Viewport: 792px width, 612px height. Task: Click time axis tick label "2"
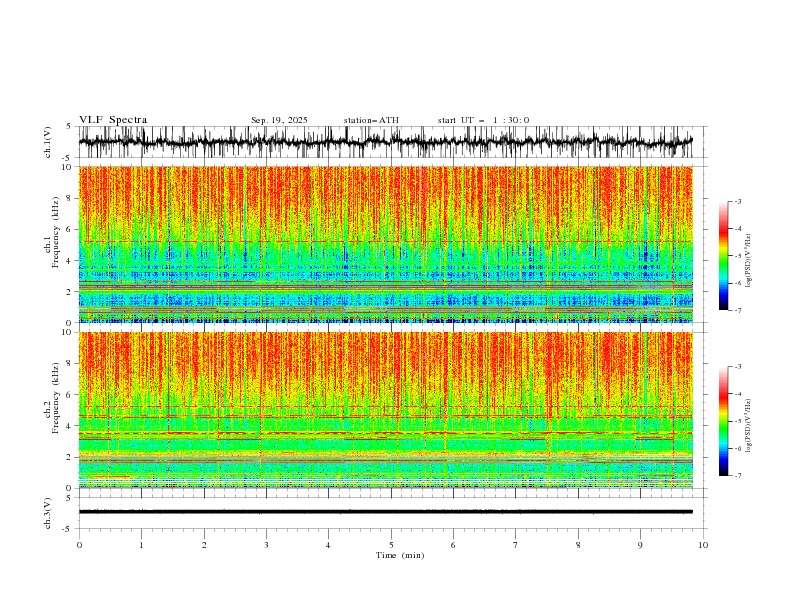coord(204,545)
